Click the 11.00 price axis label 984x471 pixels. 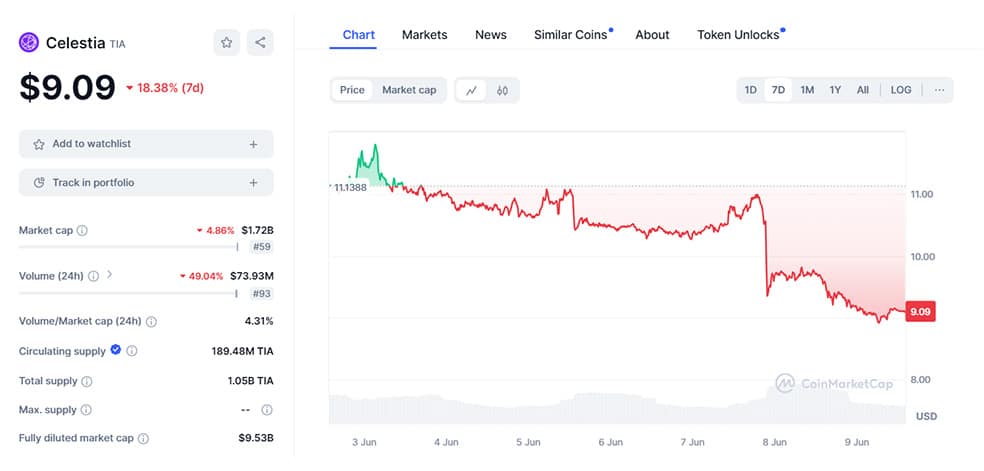coord(922,194)
